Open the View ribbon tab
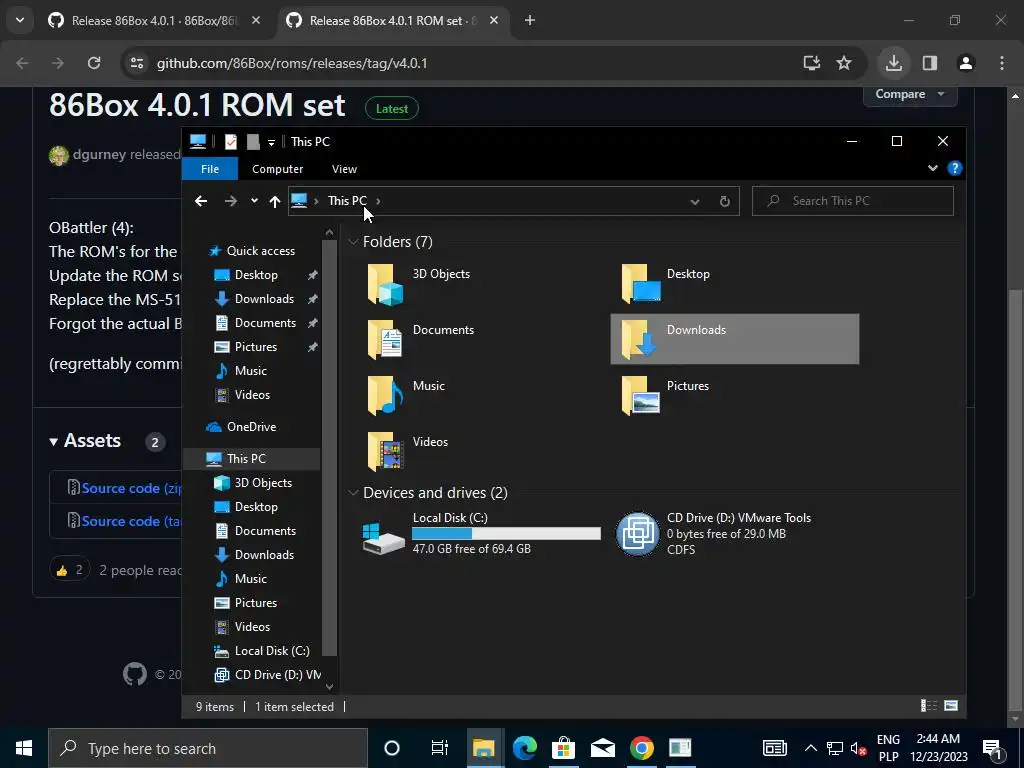Image resolution: width=1024 pixels, height=768 pixels. [x=344, y=169]
